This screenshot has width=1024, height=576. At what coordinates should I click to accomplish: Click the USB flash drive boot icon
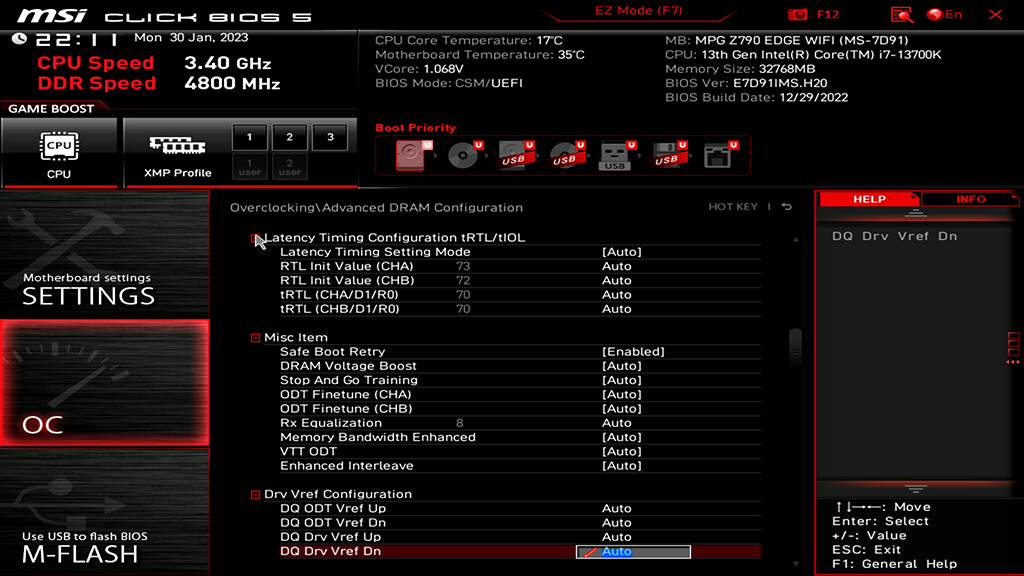612,153
